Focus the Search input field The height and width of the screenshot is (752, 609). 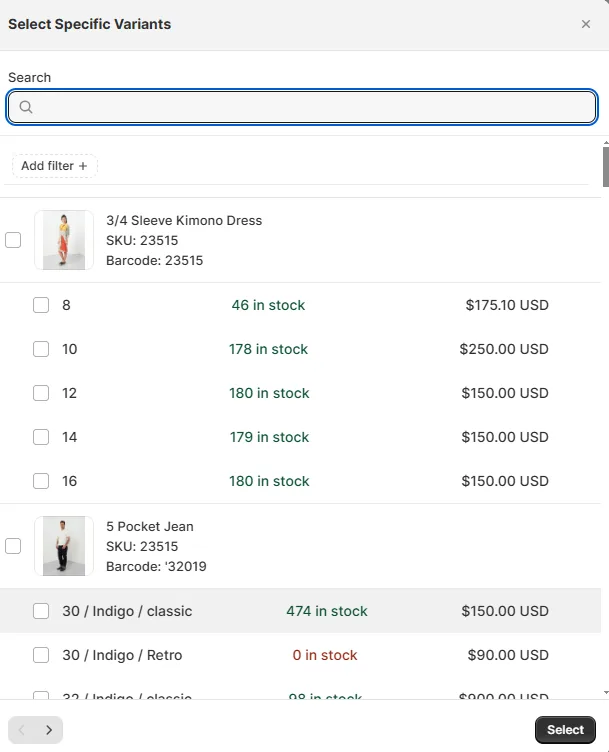point(302,107)
